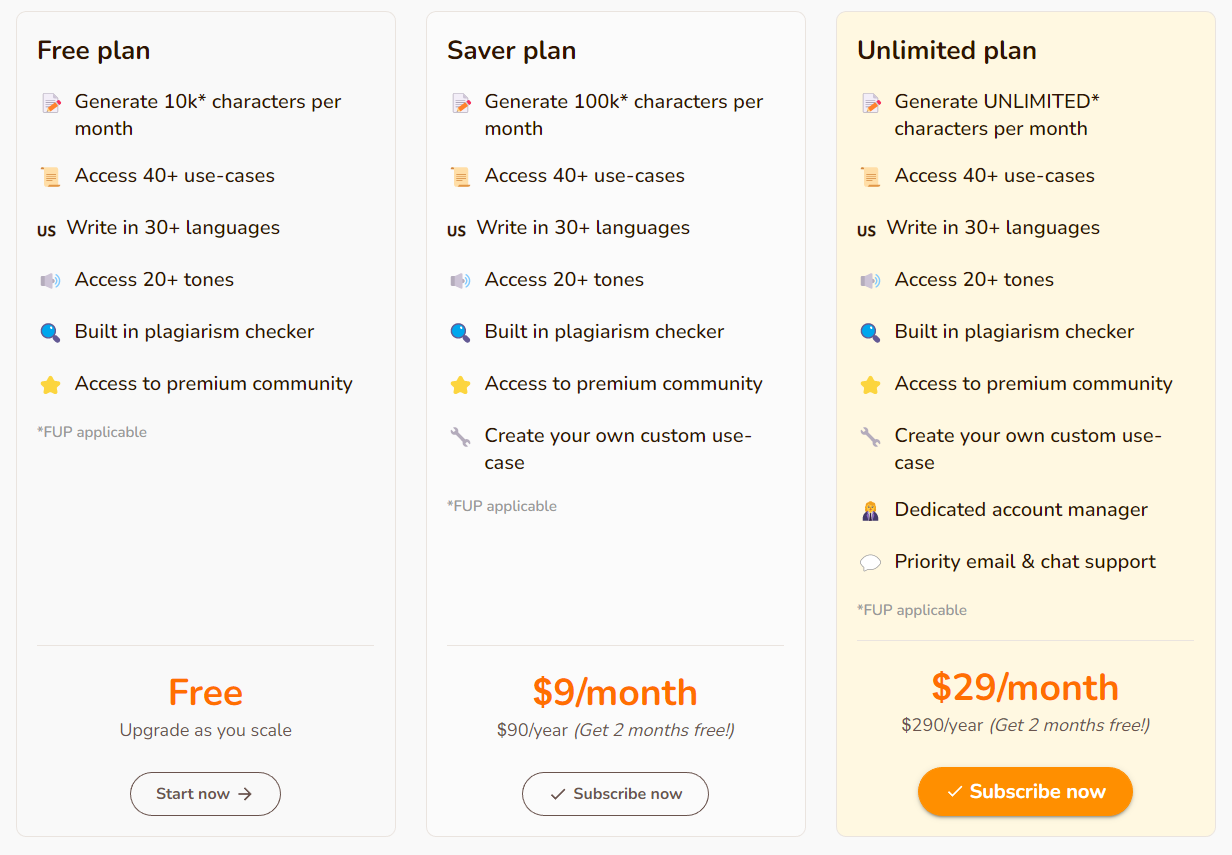The width and height of the screenshot is (1232, 855).
Task: Click the speaker icon in Free plan
Action: click(x=50, y=281)
